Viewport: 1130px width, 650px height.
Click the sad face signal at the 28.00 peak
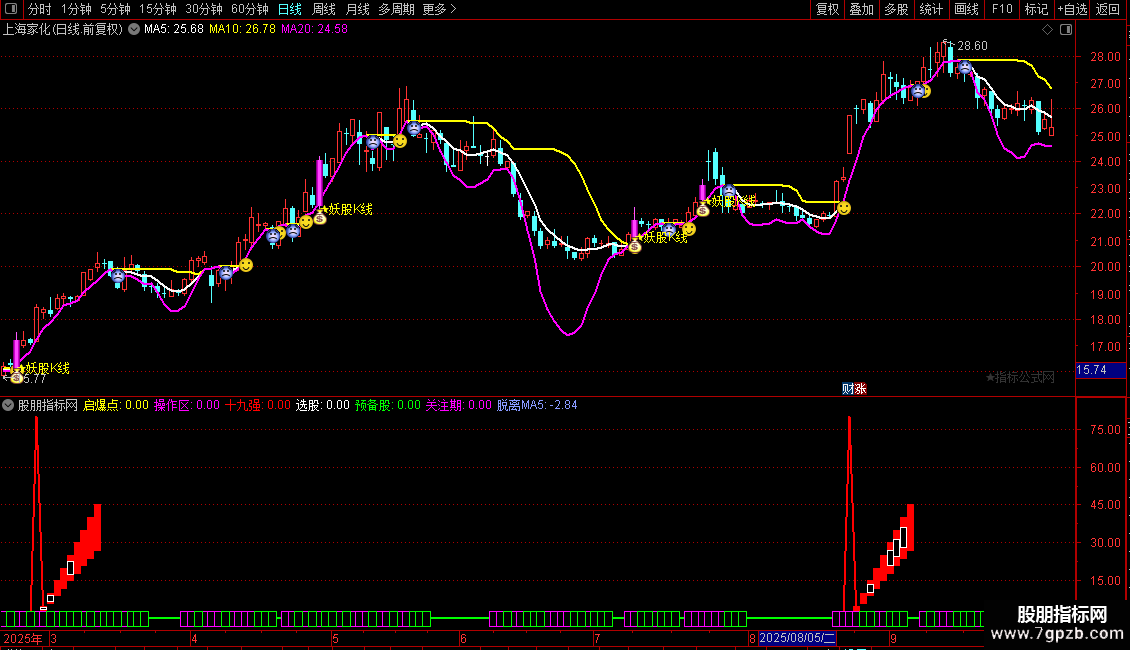click(965, 68)
